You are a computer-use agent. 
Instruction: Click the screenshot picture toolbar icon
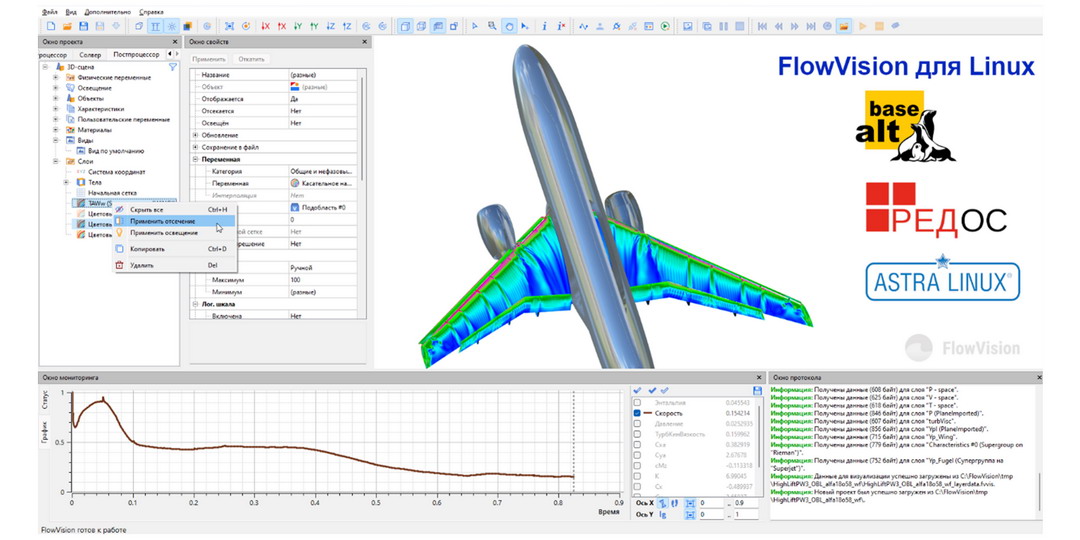[687, 26]
